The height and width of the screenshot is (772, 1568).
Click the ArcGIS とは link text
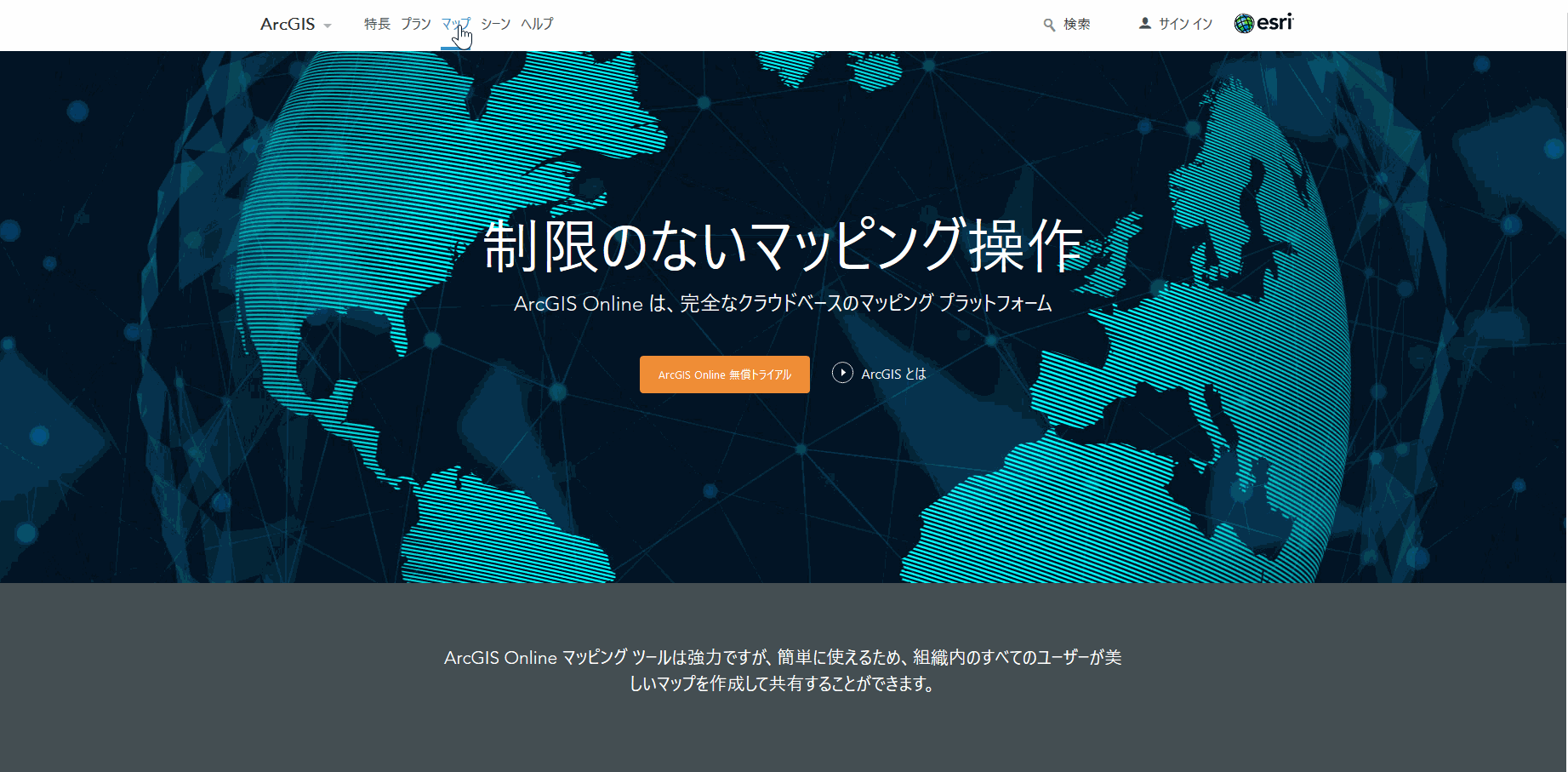point(893,374)
